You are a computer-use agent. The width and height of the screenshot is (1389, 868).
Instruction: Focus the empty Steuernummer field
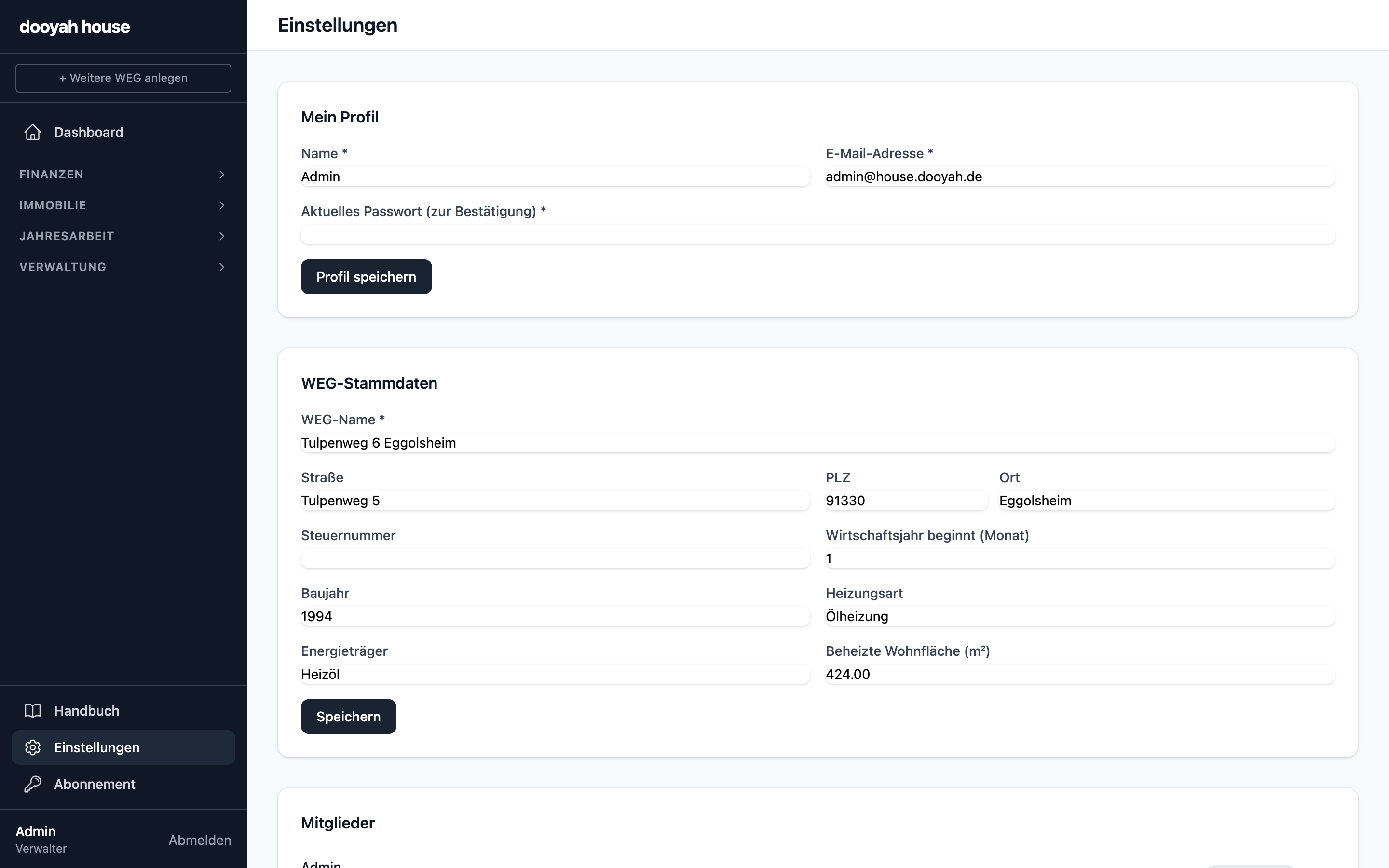pyautogui.click(x=555, y=558)
